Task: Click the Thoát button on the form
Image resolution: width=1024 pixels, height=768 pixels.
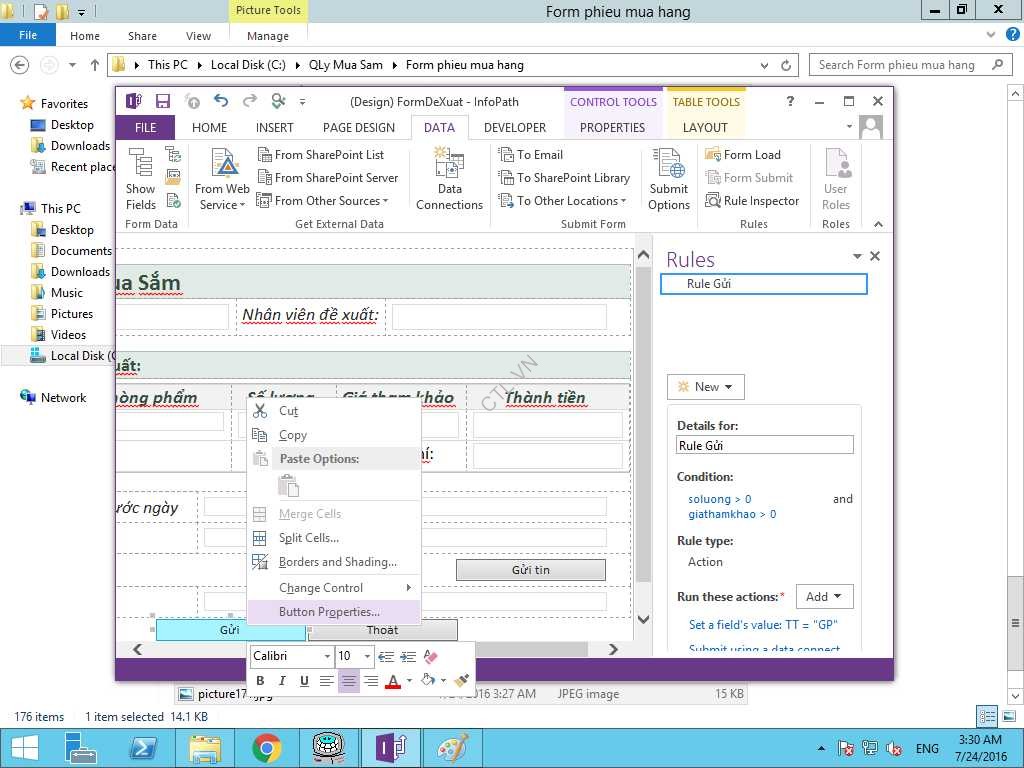Action: 382,630
